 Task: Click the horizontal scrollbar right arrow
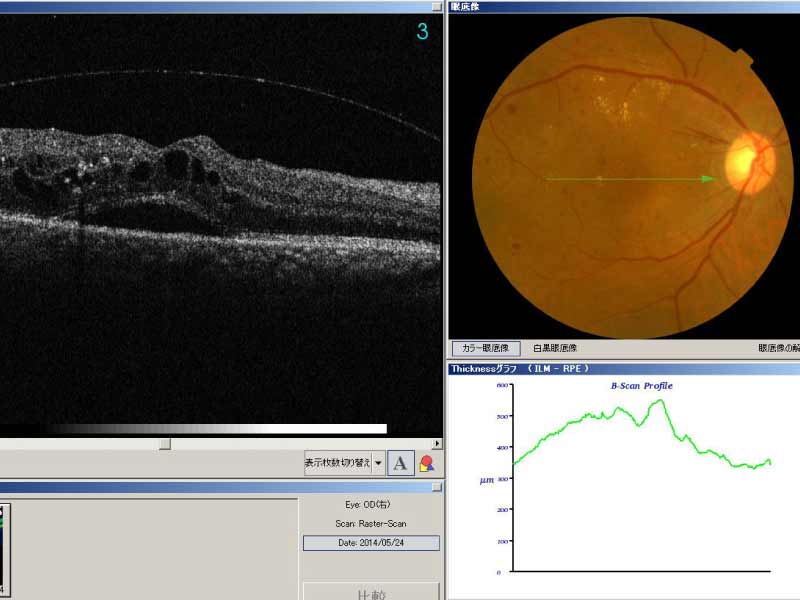coord(436,443)
